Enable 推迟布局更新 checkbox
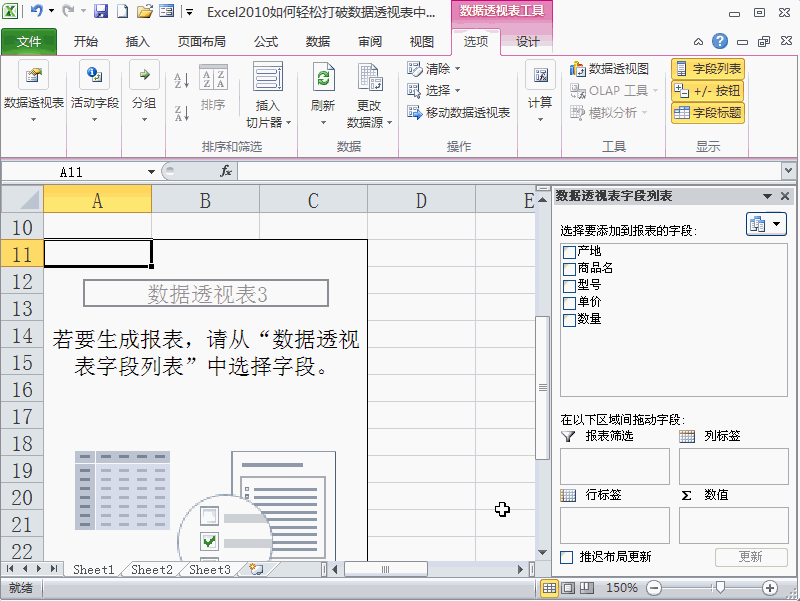Image resolution: width=800 pixels, height=601 pixels. tap(566, 557)
